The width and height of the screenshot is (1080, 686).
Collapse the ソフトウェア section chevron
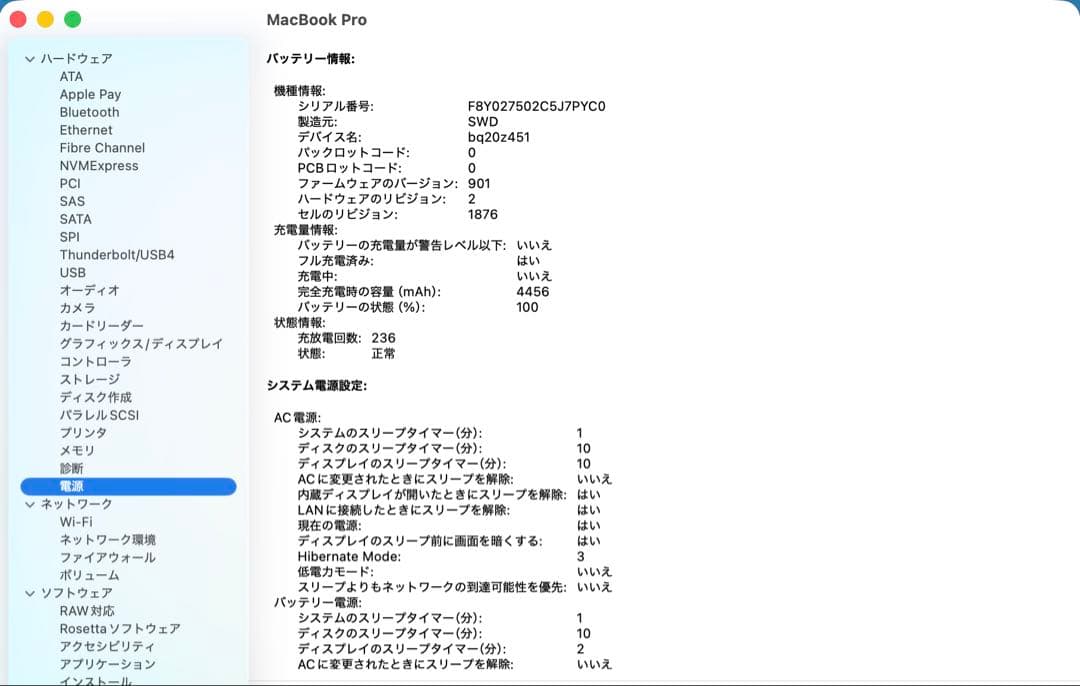(x=30, y=593)
